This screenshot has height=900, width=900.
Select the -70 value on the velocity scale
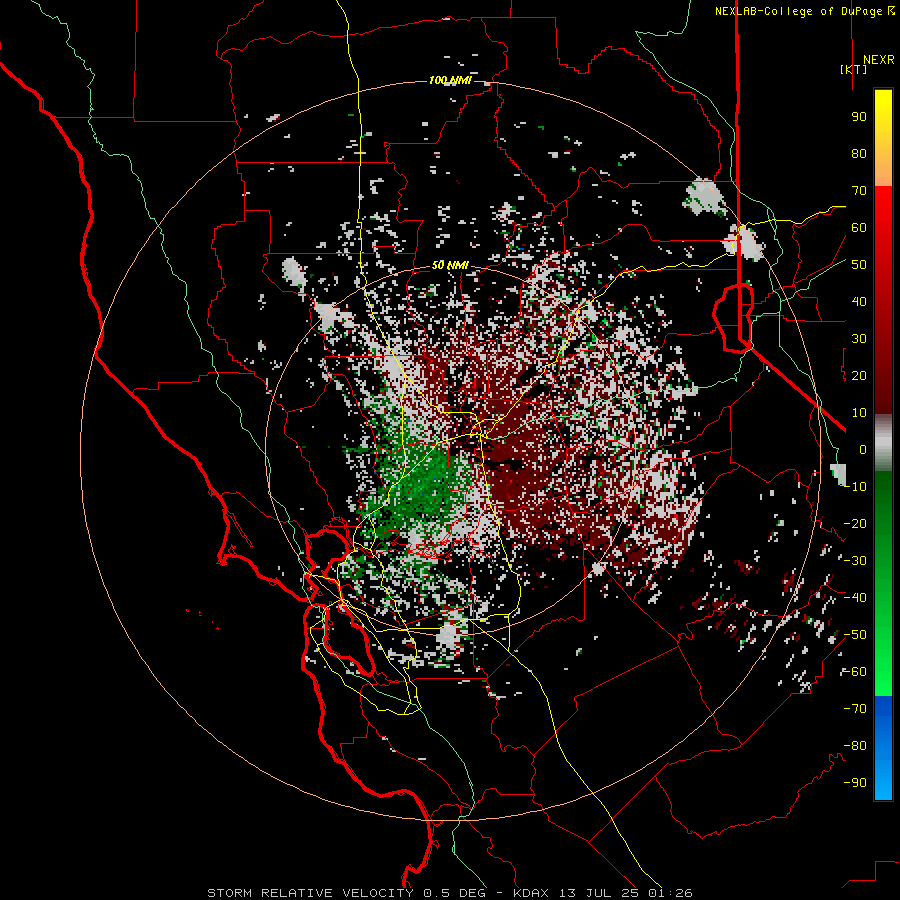click(855, 709)
